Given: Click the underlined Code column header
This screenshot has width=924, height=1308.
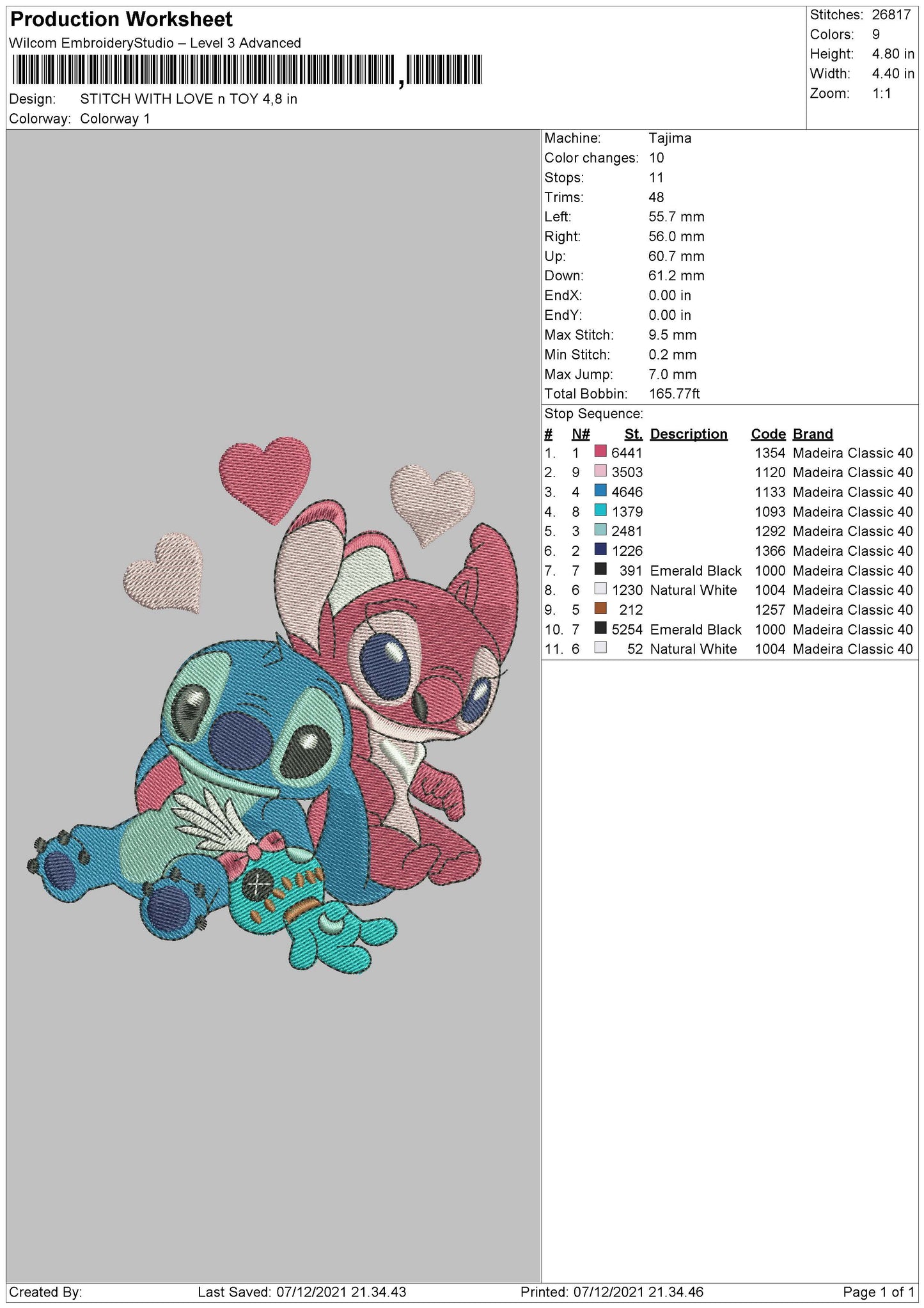Looking at the screenshot, I should 768,434.
